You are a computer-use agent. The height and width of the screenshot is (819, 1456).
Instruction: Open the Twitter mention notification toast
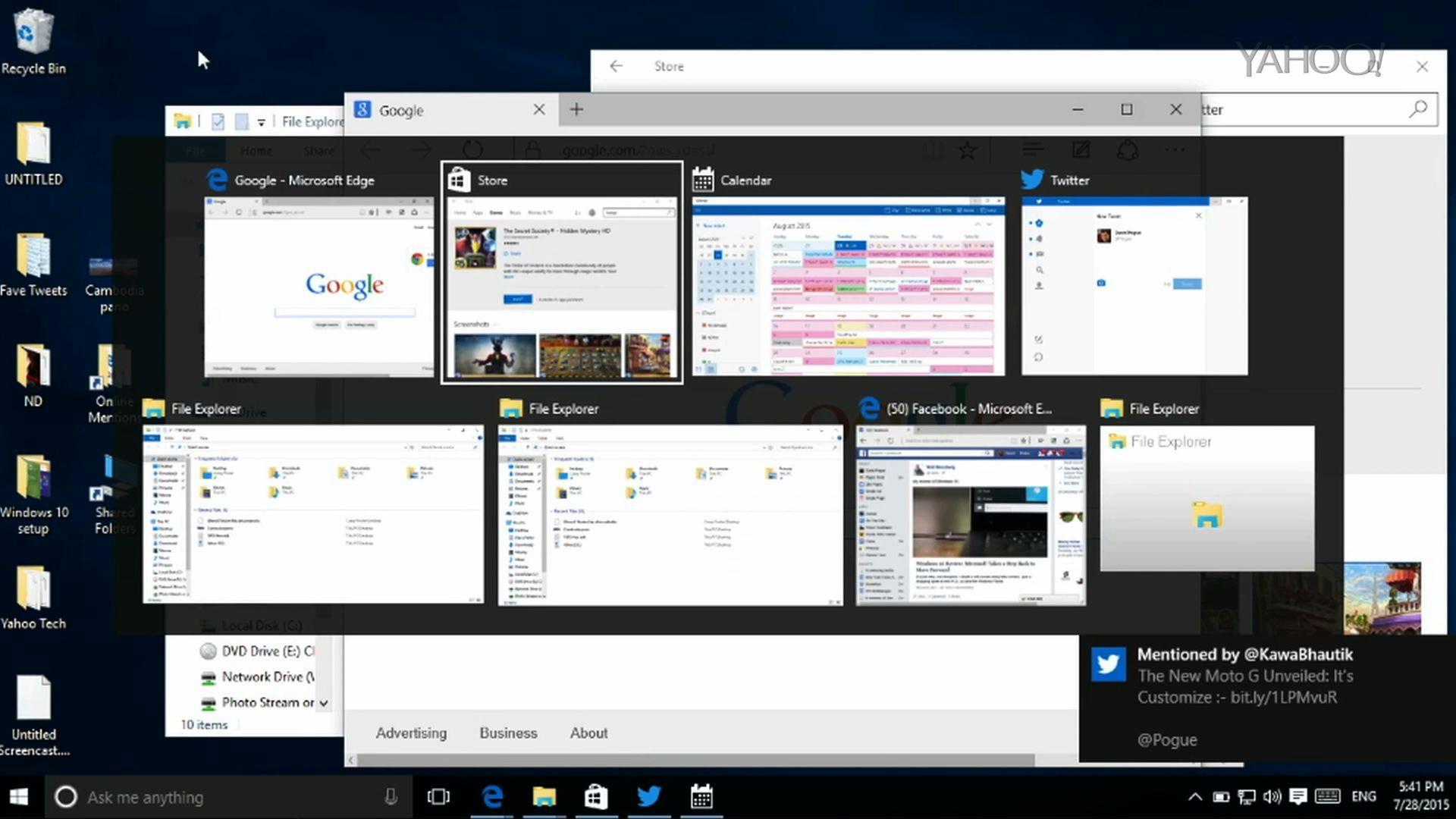[1267, 698]
